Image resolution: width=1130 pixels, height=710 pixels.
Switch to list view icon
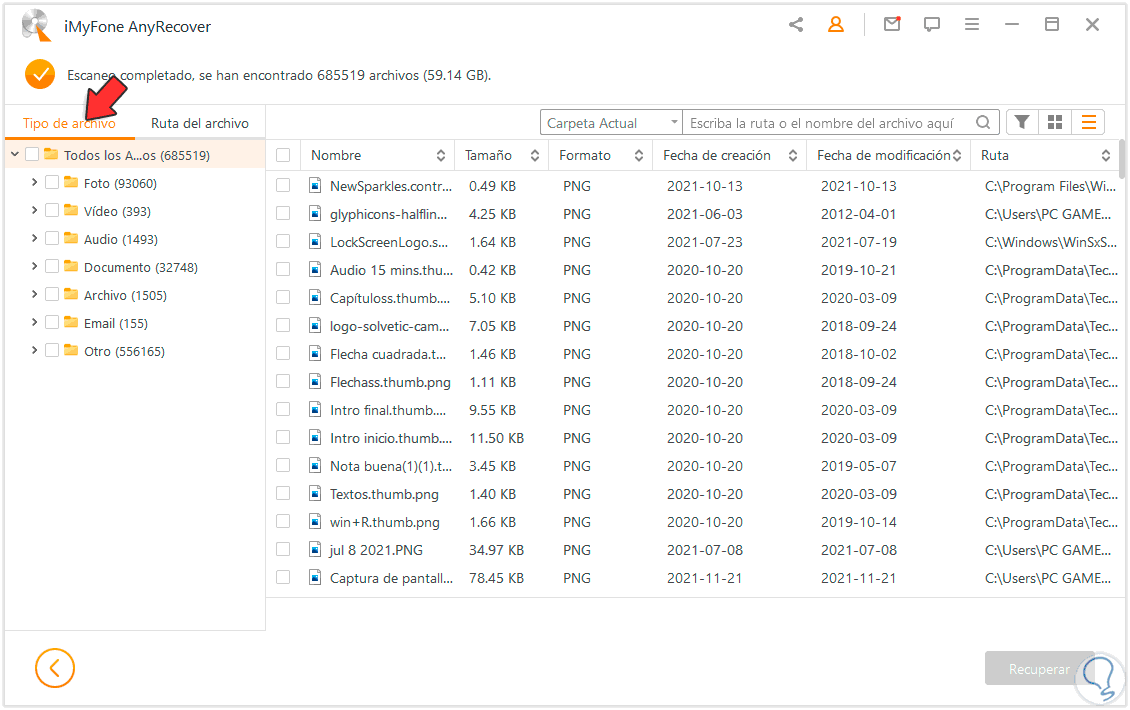click(1089, 123)
